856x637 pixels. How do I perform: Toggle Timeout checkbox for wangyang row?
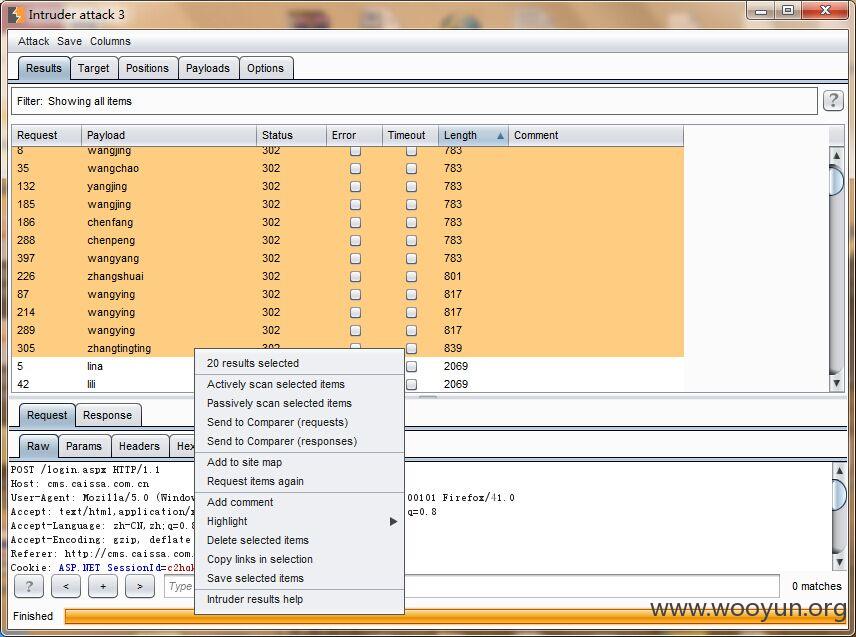(x=411, y=258)
